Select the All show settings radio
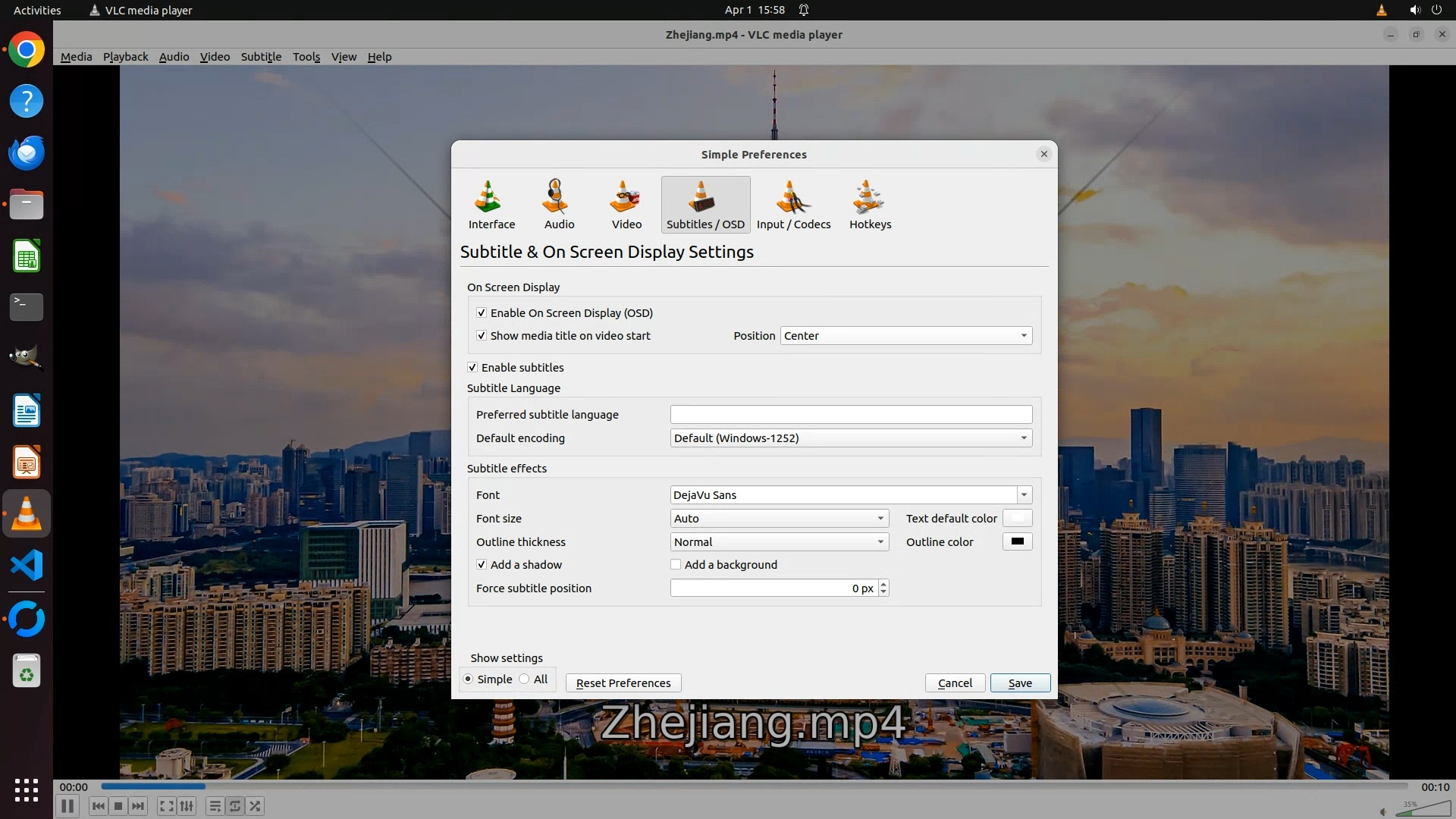The image size is (1456, 819). click(525, 679)
